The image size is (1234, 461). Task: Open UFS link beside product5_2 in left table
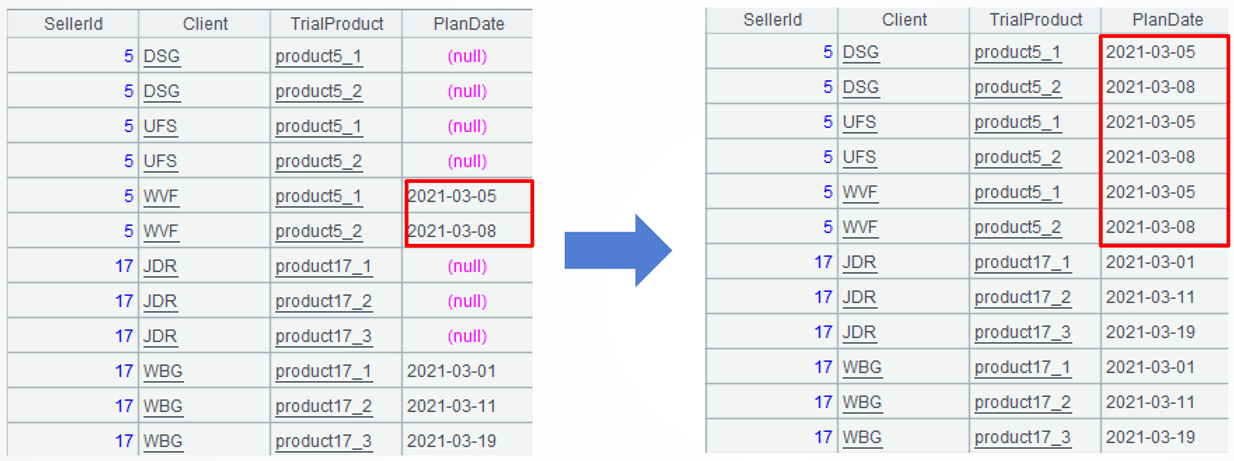160,161
